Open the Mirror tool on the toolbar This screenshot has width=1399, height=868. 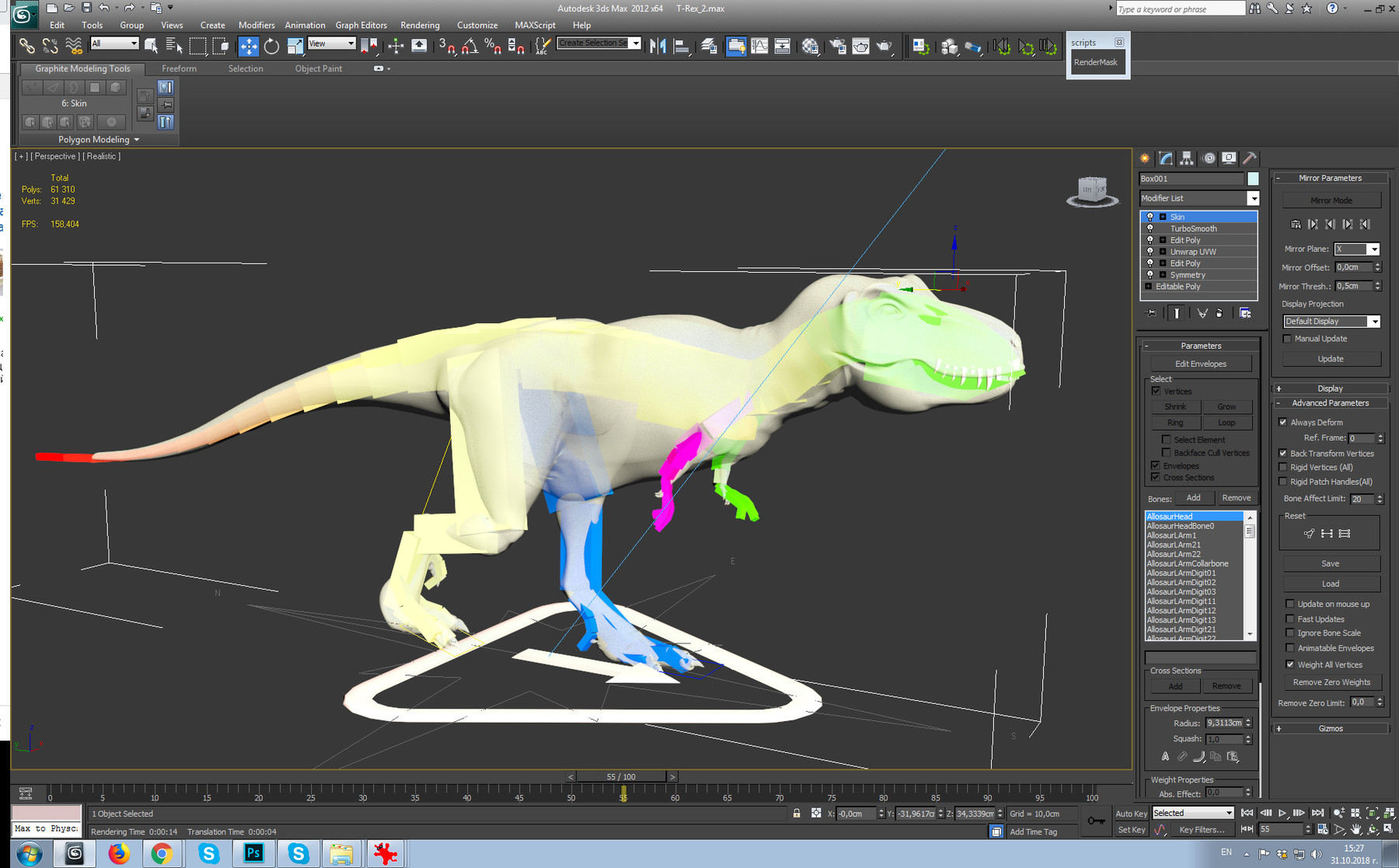coord(658,46)
